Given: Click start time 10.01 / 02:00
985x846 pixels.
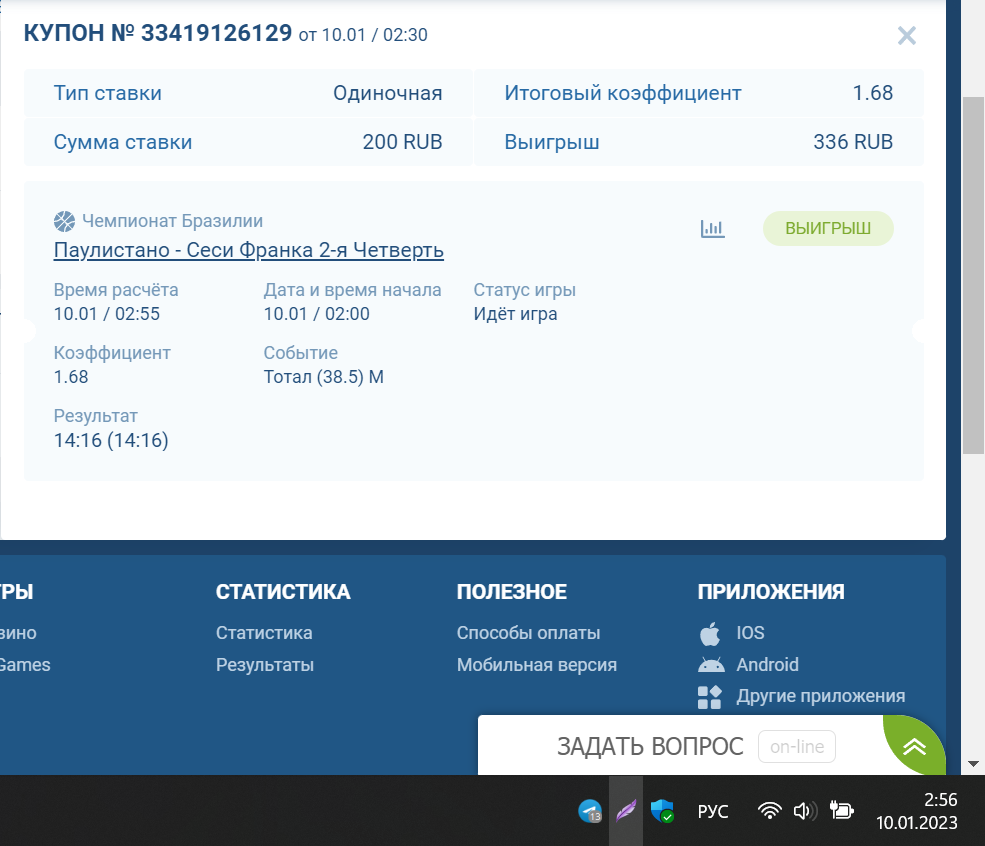Looking at the screenshot, I should (x=317, y=314).
